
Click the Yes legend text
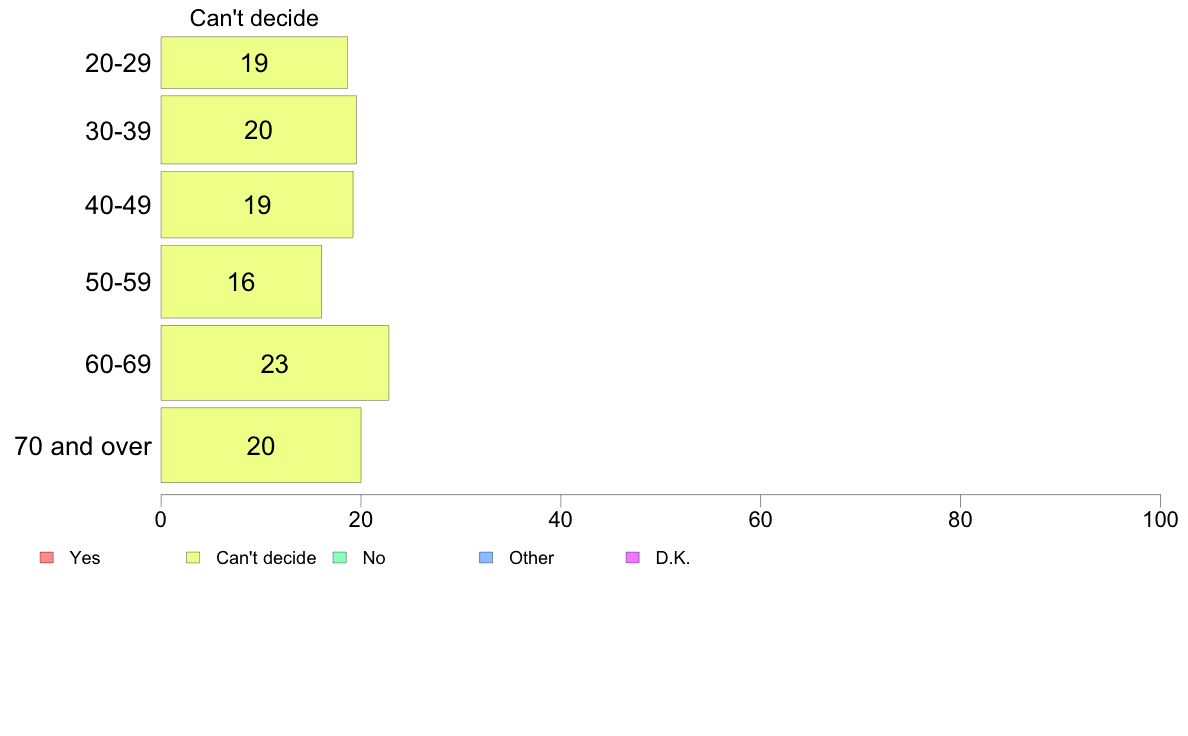coord(85,558)
